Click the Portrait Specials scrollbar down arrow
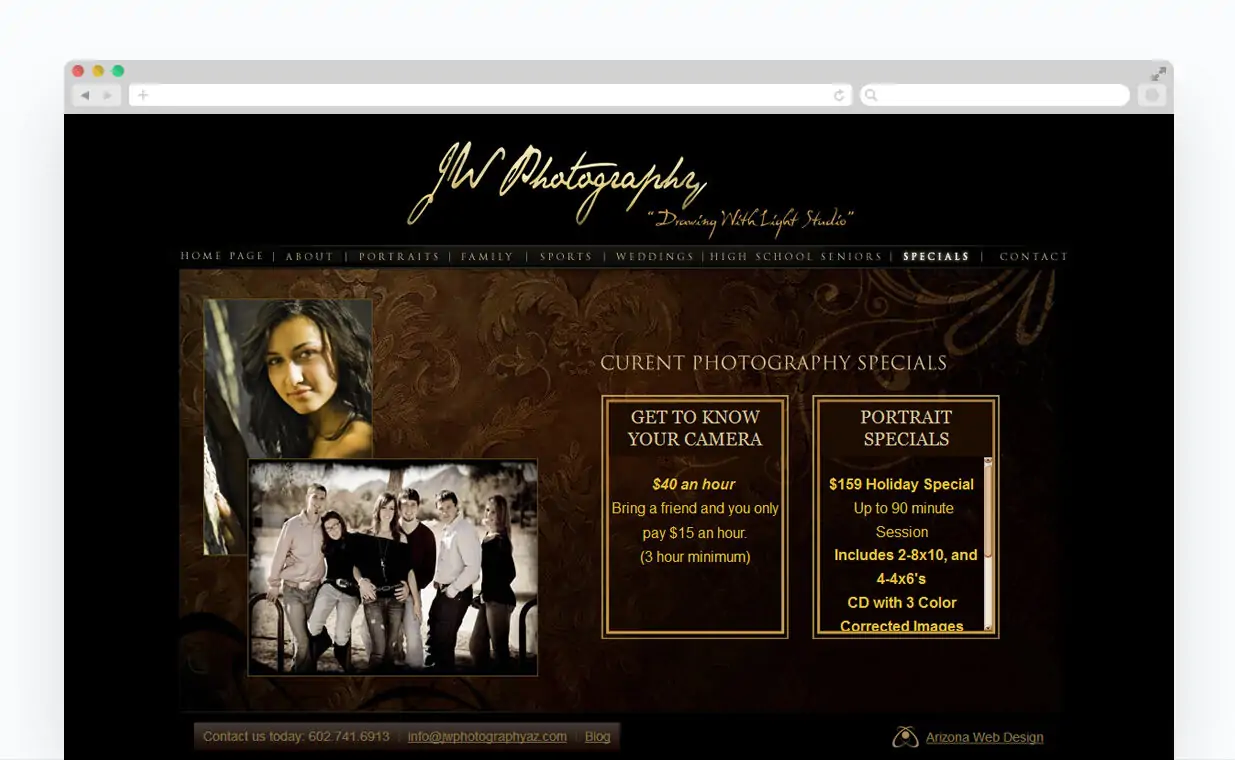This screenshot has height=760, width=1235. 988,628
